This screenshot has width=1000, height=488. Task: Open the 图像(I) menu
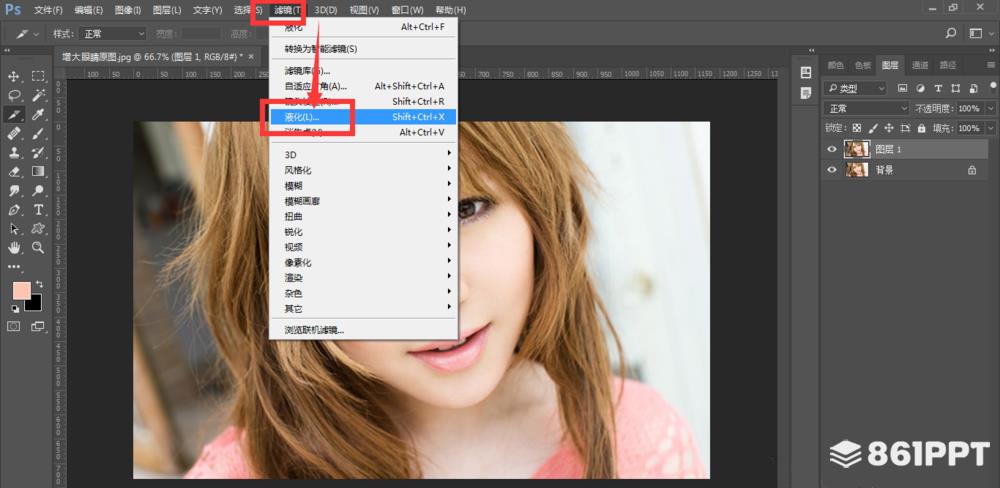(128, 10)
